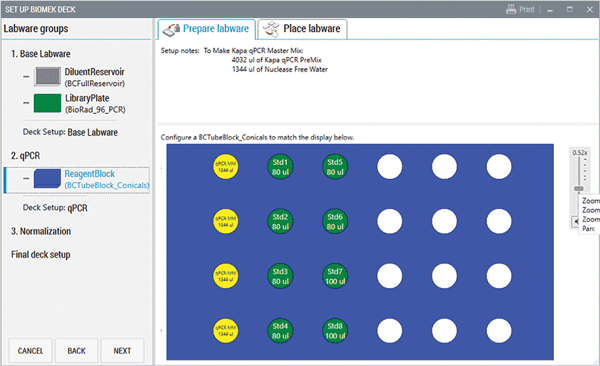Viewport: 600px width, 366px height.
Task: Click the Std7 100 ul tube
Action: pos(335,276)
